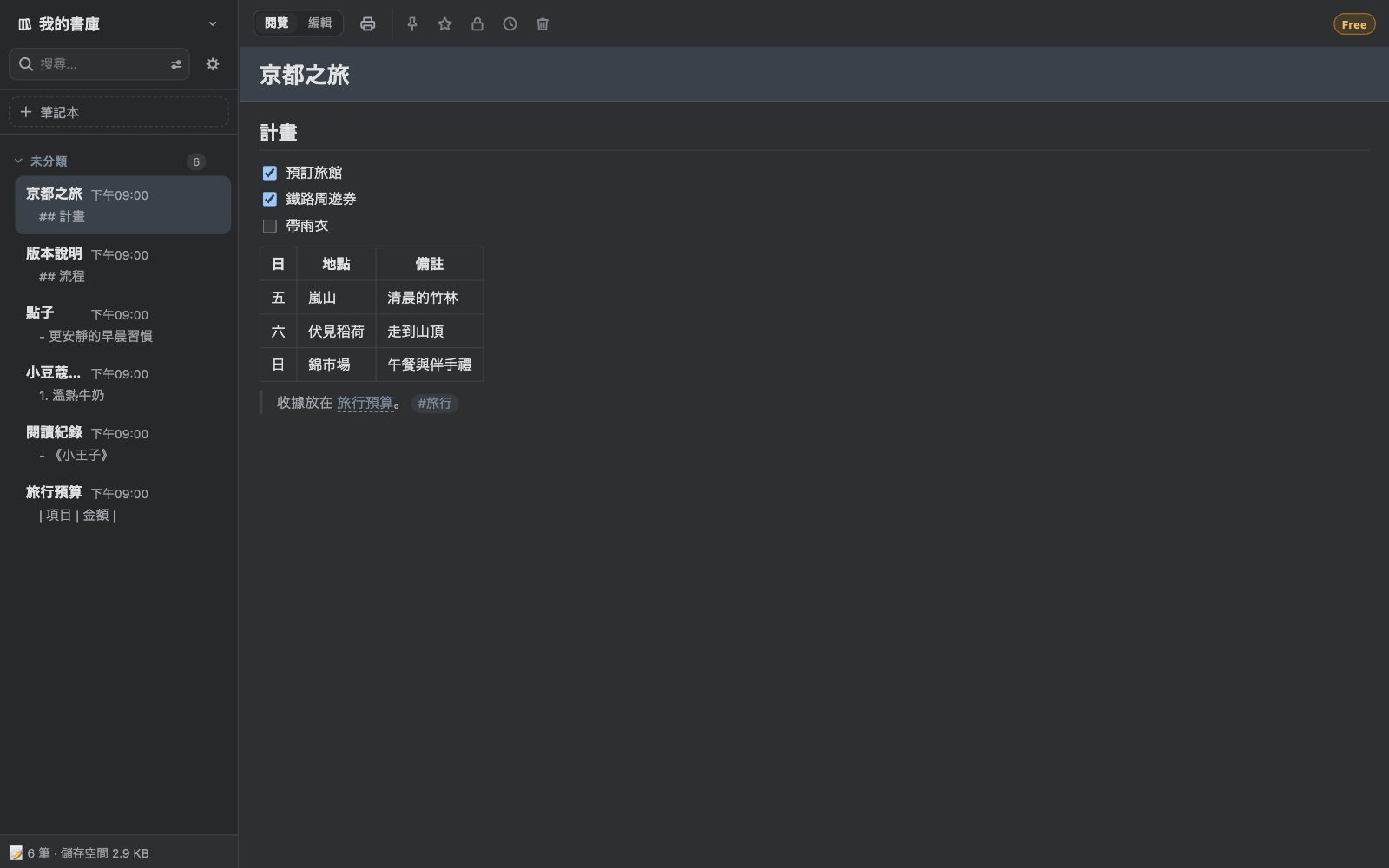Select the 京都之旅 note in list
This screenshot has height=868, width=1389.
click(123, 205)
